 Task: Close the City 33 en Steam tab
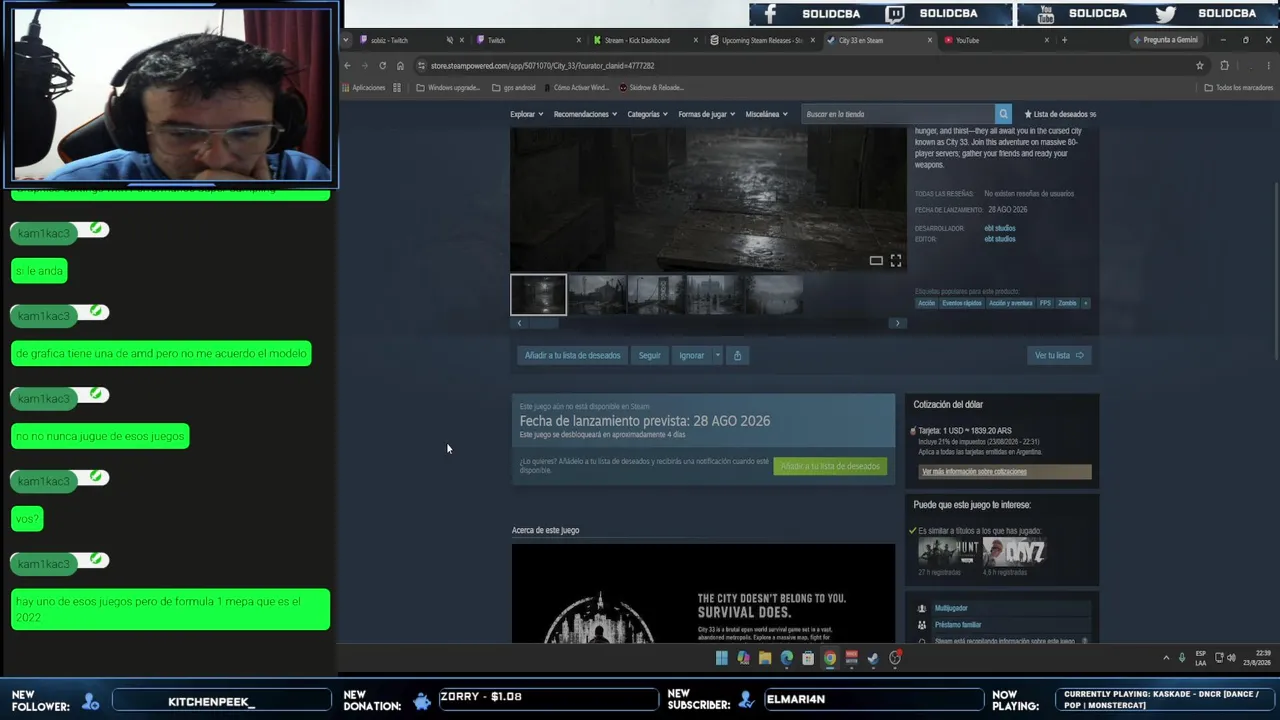pos(930,40)
